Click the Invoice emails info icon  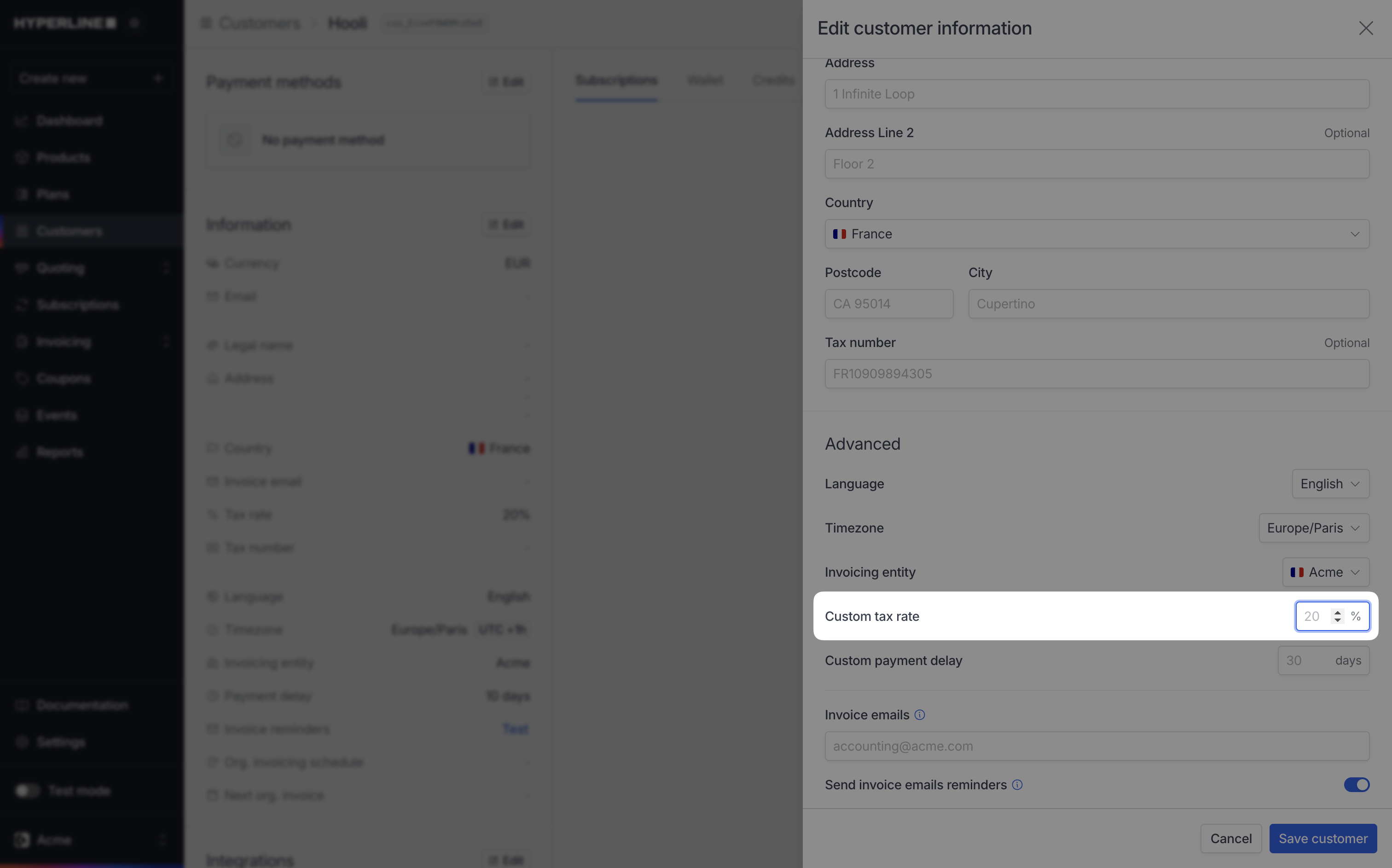[919, 715]
